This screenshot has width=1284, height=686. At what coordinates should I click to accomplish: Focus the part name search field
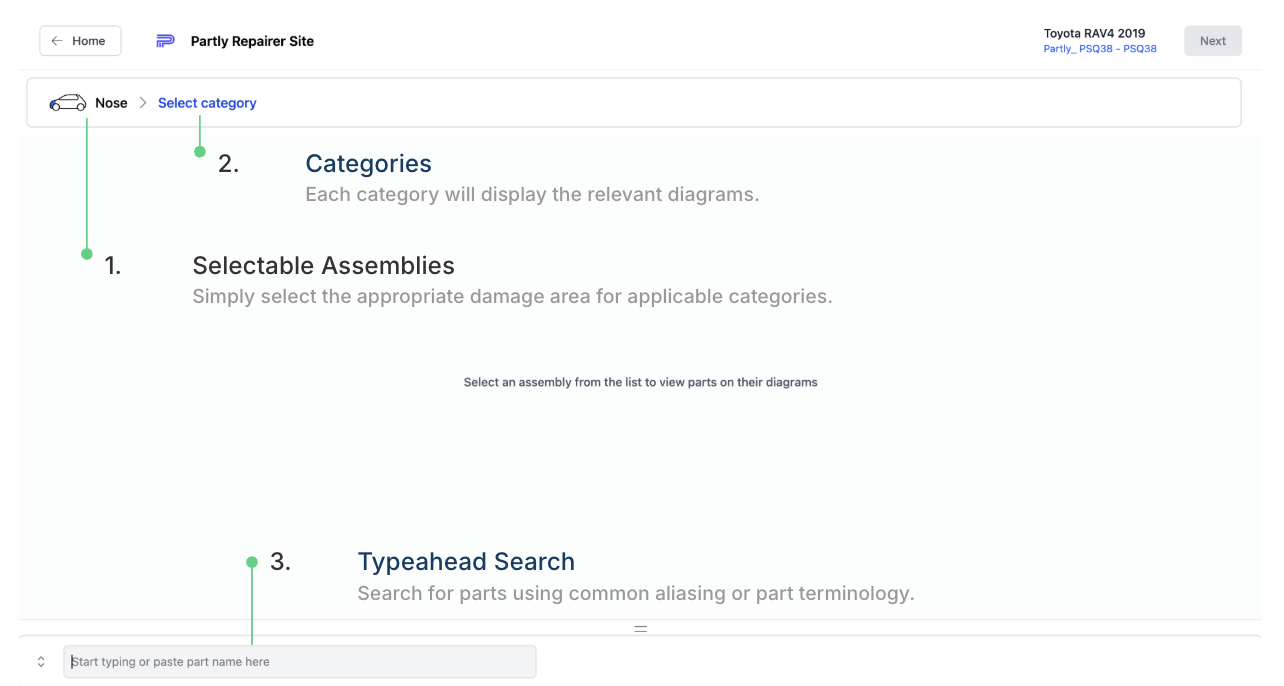click(300, 662)
